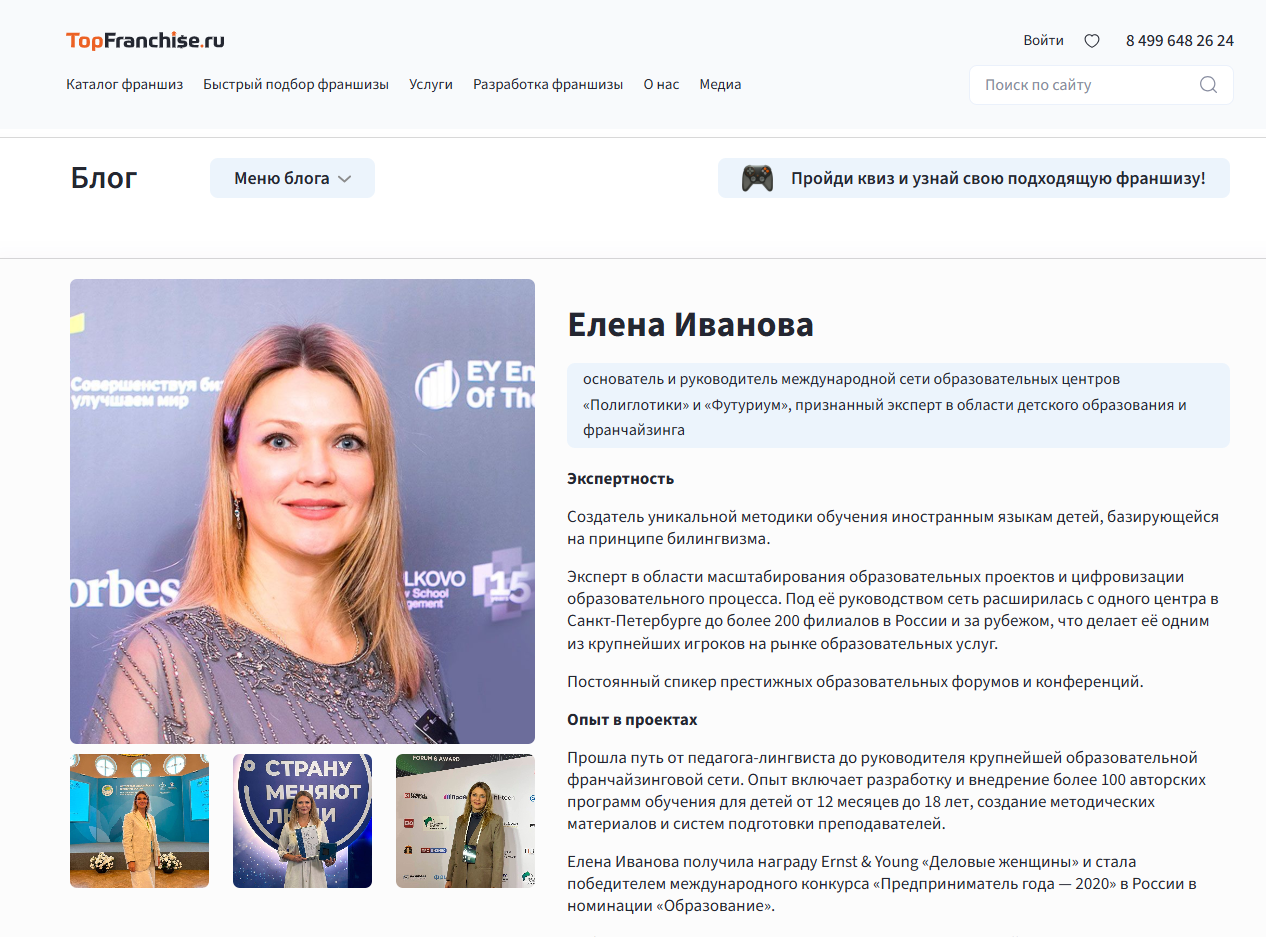Open Каталог франшиз menu item
1266x937 pixels.
click(x=125, y=85)
